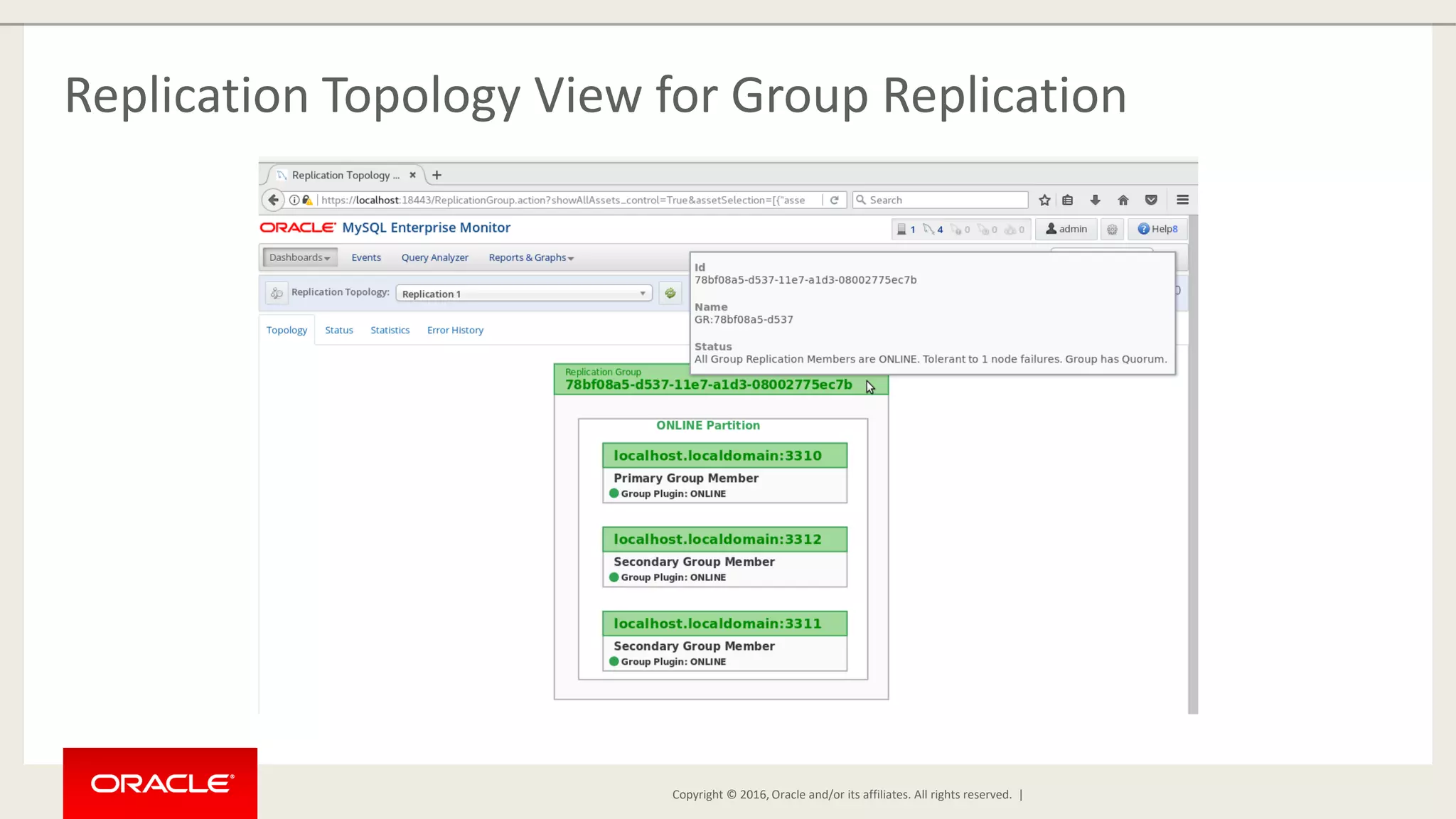Open the Reports & Graphs dropdown
Screen dimensions: 1456x819
coord(531,257)
